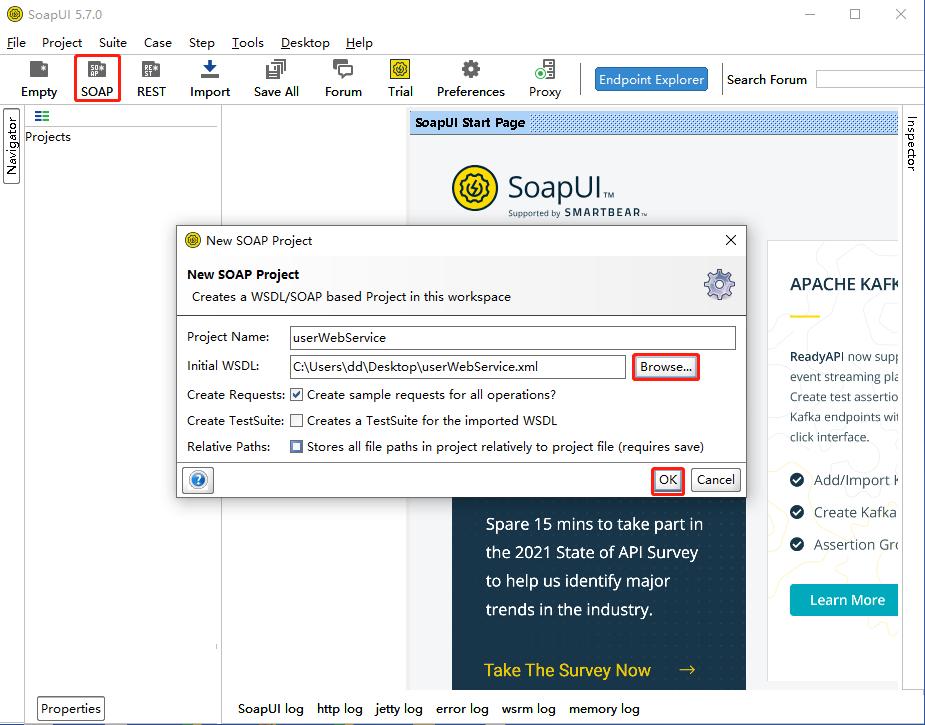925x725 pixels.
Task: Open the Inspector side tab
Action: [x=912, y=143]
